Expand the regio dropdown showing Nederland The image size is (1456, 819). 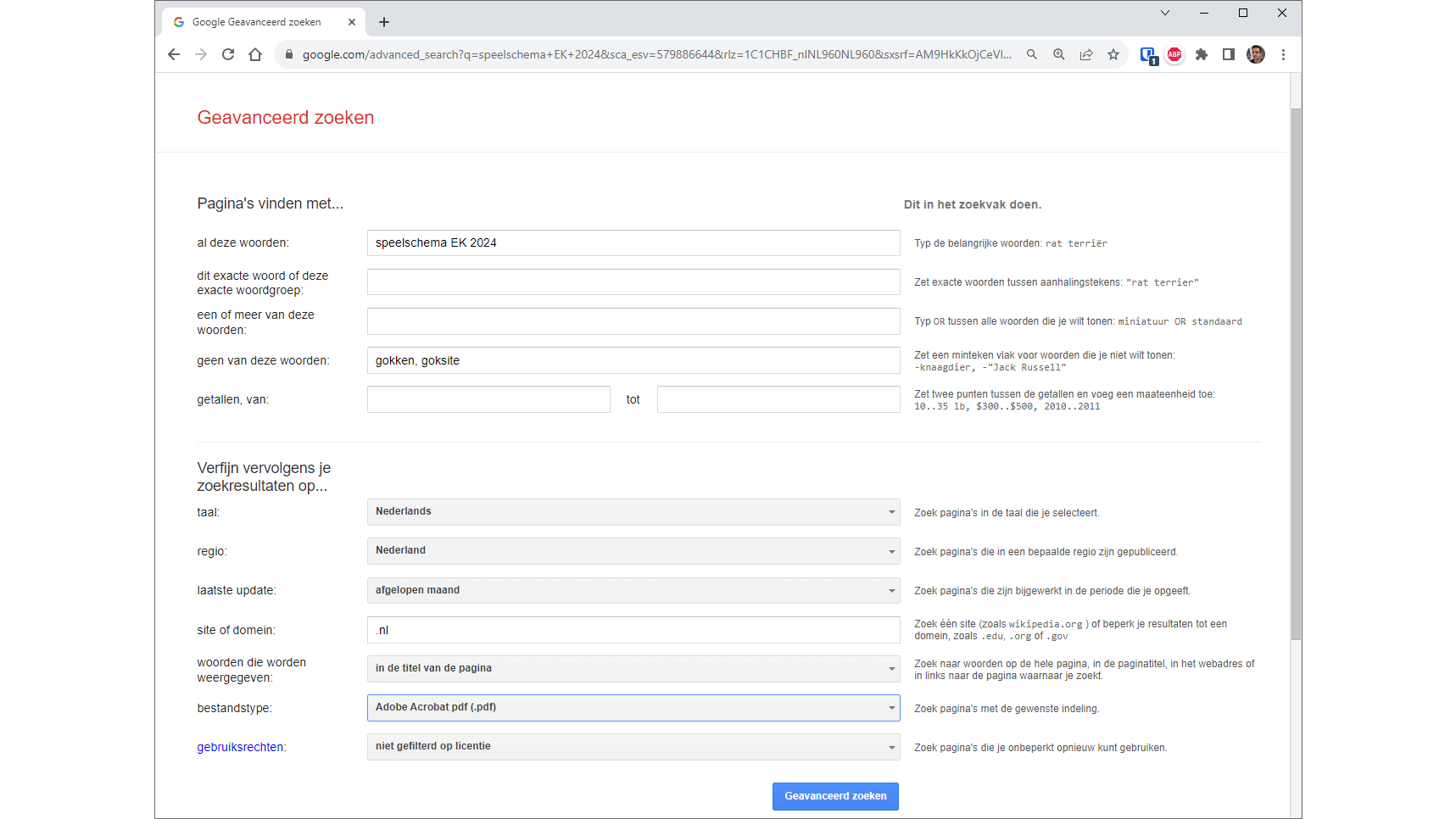633,551
